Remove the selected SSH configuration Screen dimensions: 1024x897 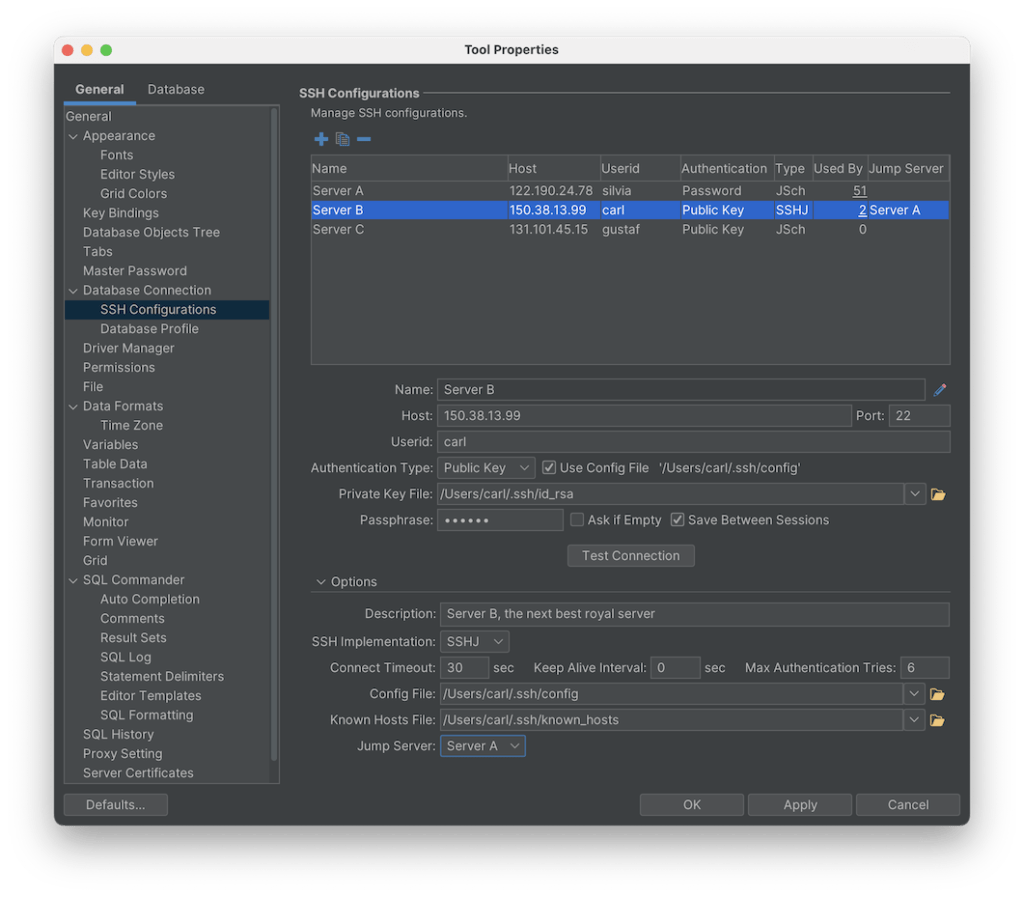click(x=363, y=139)
